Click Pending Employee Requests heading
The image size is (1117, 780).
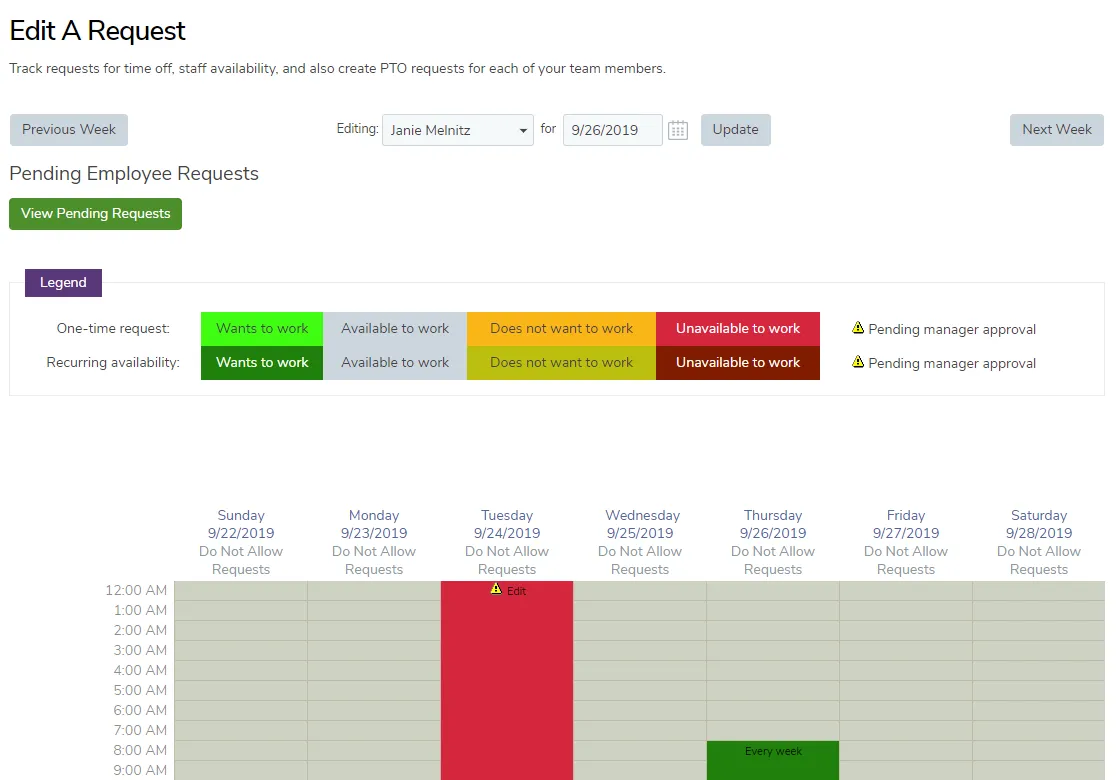point(134,174)
